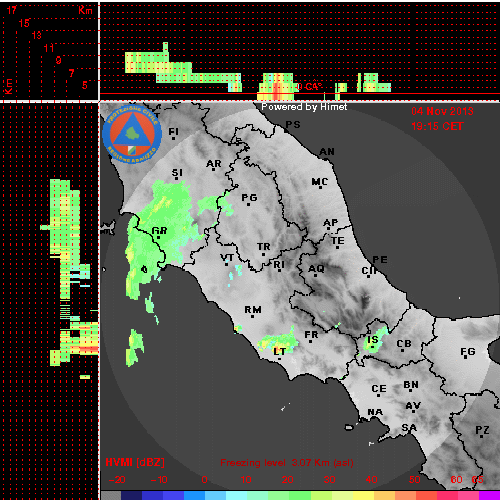This screenshot has width=500, height=500.
Task: Click the '17' altitude label
Action: tap(12, 10)
